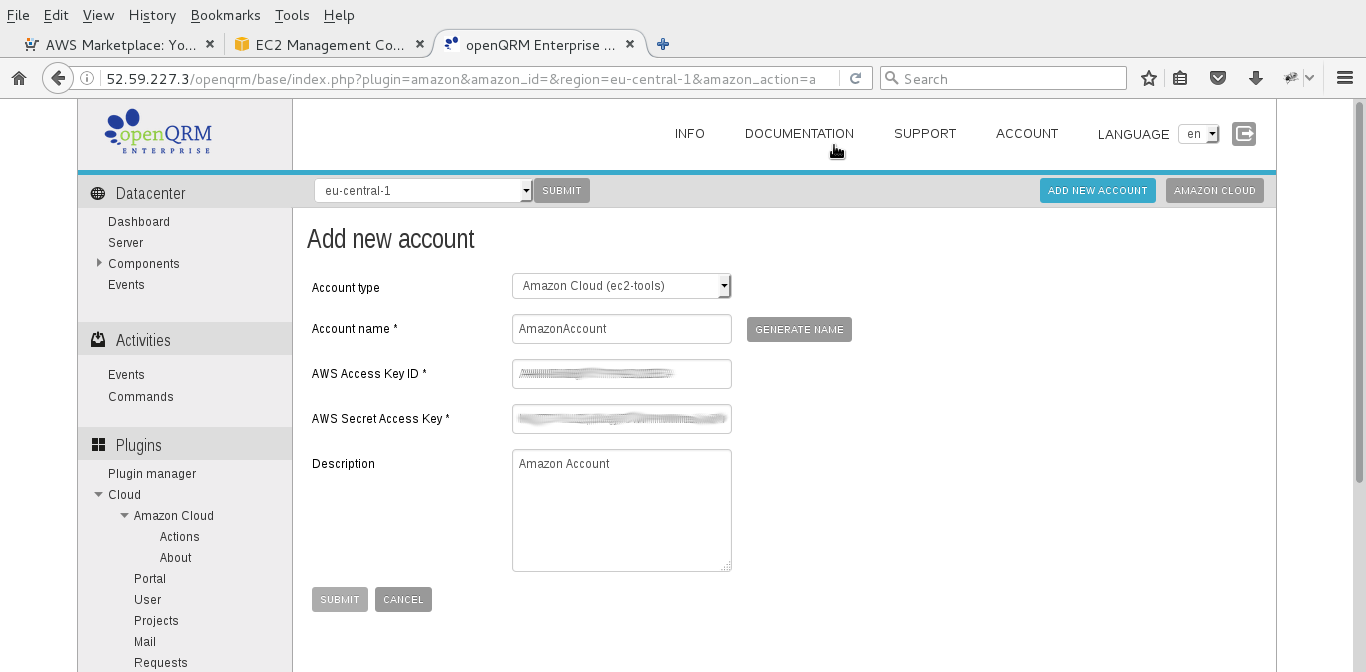Open the Bookmarks menu
1366x672 pixels.
(225, 15)
